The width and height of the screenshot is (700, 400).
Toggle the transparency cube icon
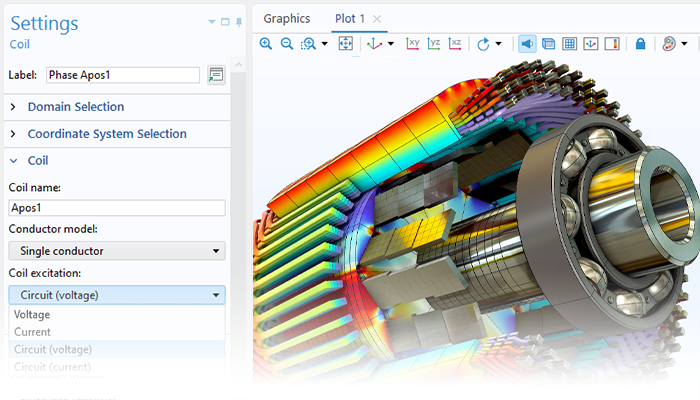pos(548,44)
